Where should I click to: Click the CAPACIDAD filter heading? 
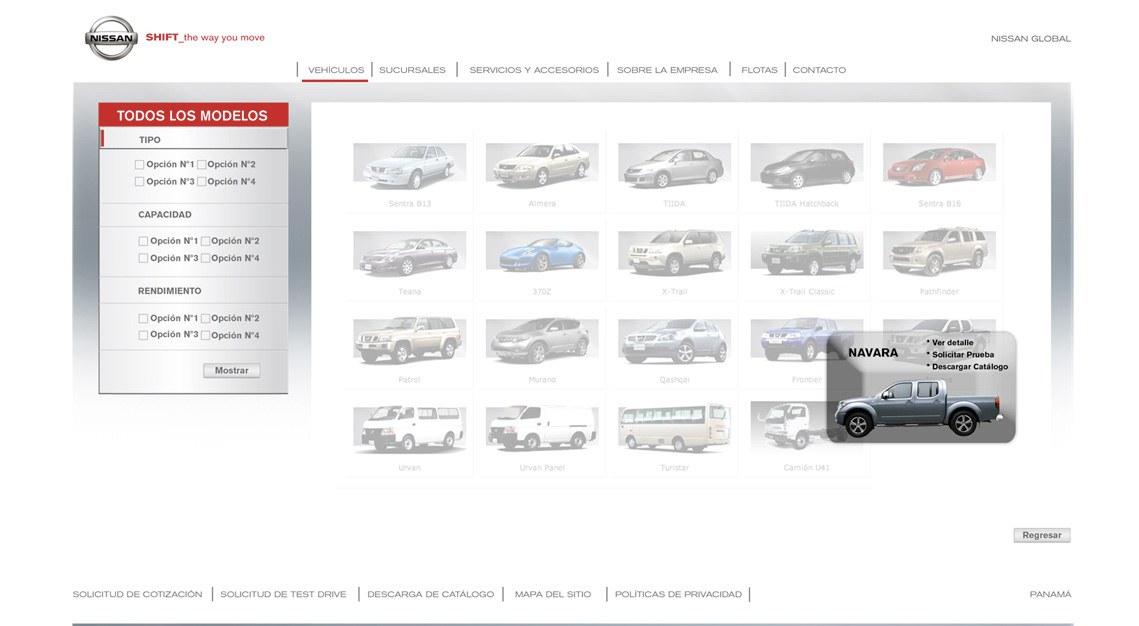[x=165, y=215]
